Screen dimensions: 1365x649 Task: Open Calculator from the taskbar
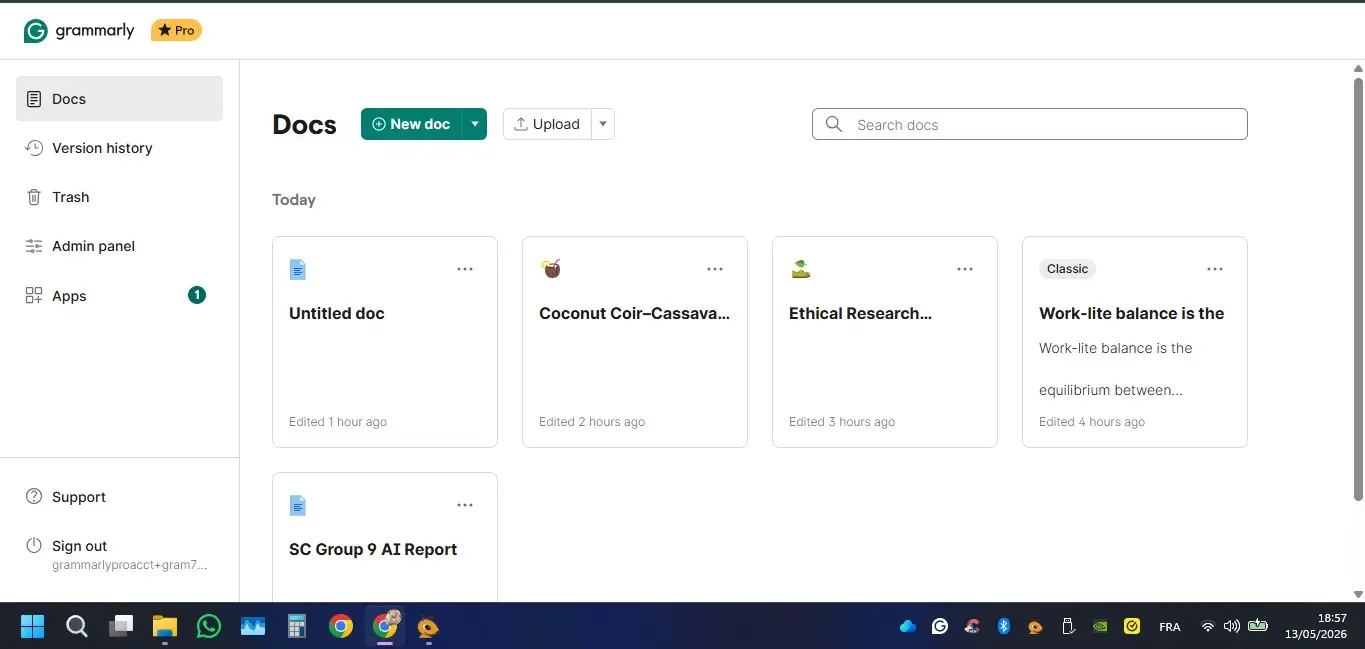coord(297,627)
